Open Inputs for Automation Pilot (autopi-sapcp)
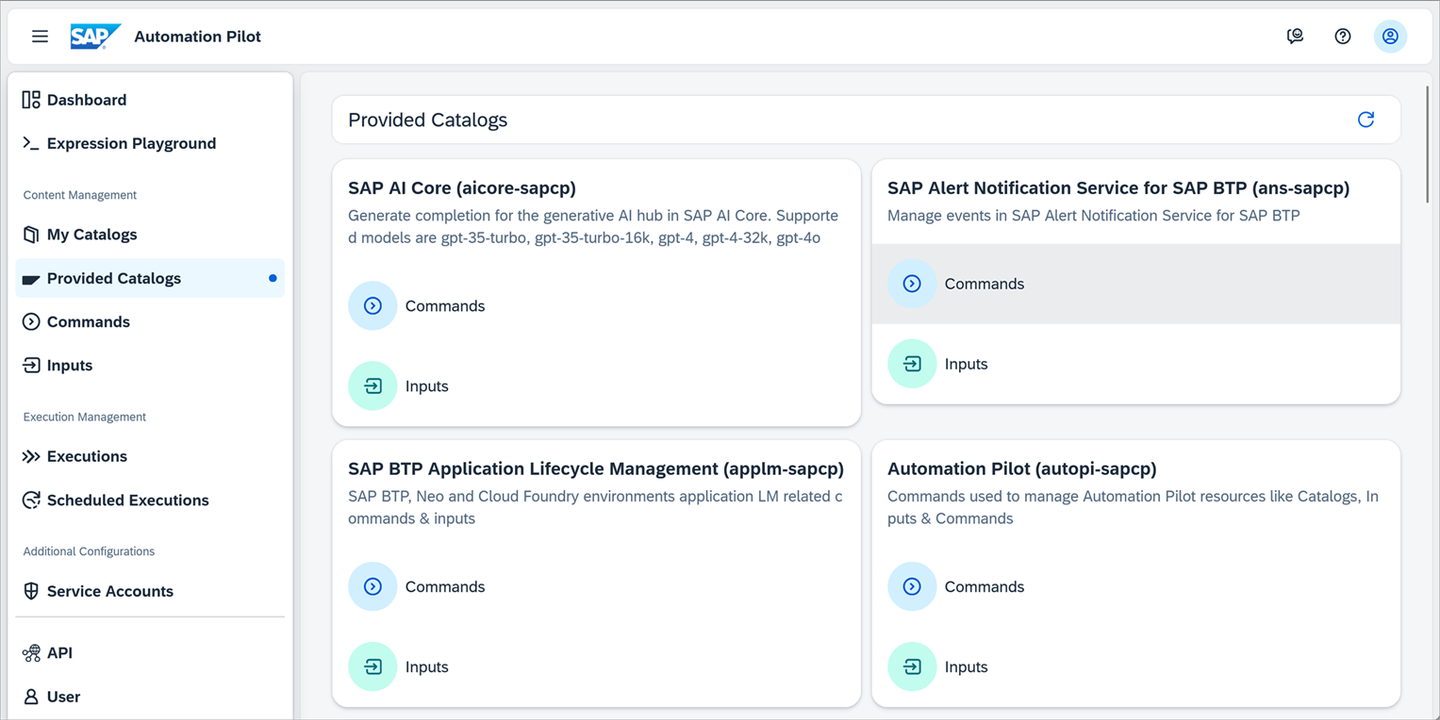 [x=1136, y=667]
